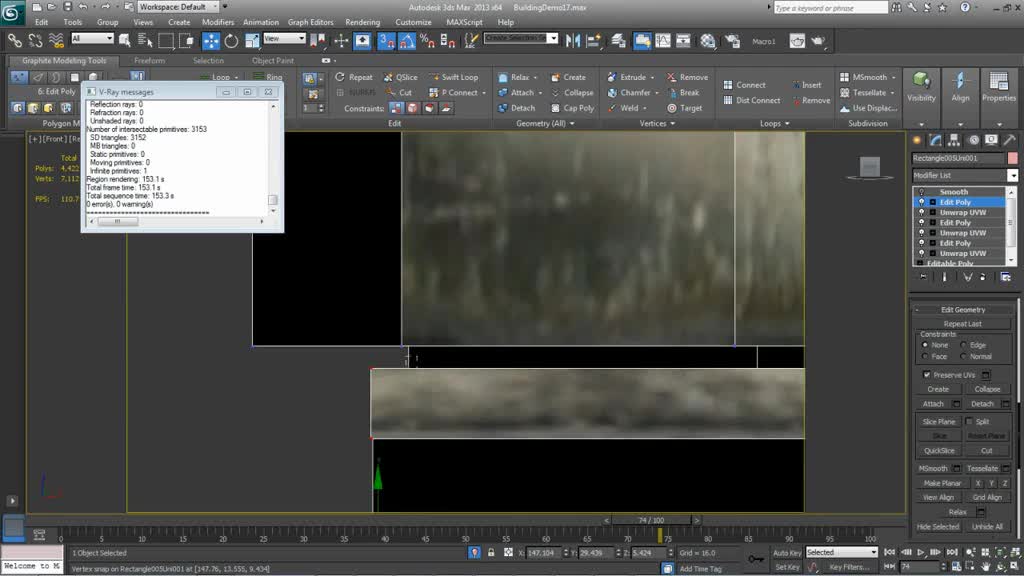1024x576 pixels.
Task: Open the Material Editor icon
Action: (x=708, y=41)
